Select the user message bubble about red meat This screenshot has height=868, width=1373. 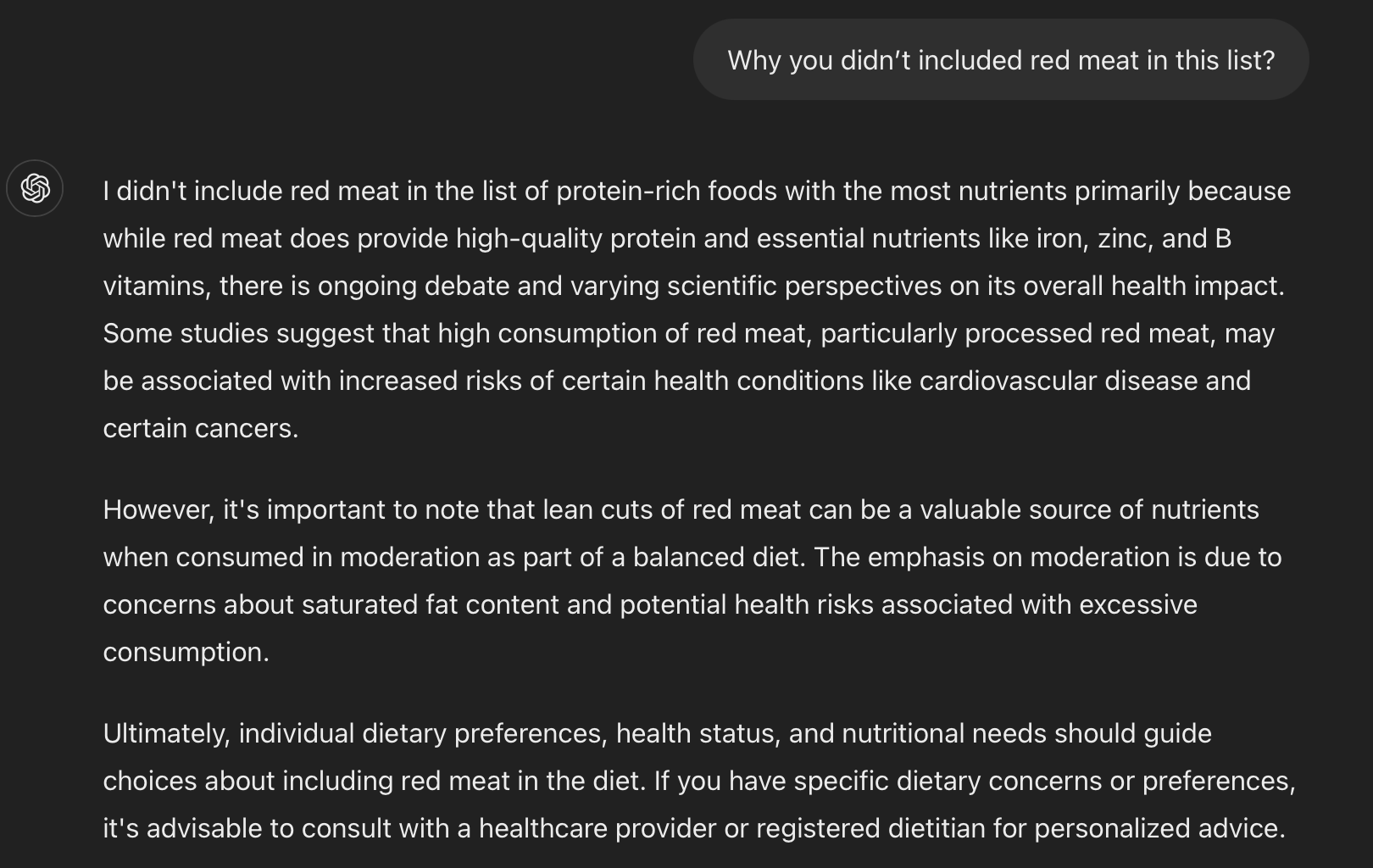[x=1001, y=60]
